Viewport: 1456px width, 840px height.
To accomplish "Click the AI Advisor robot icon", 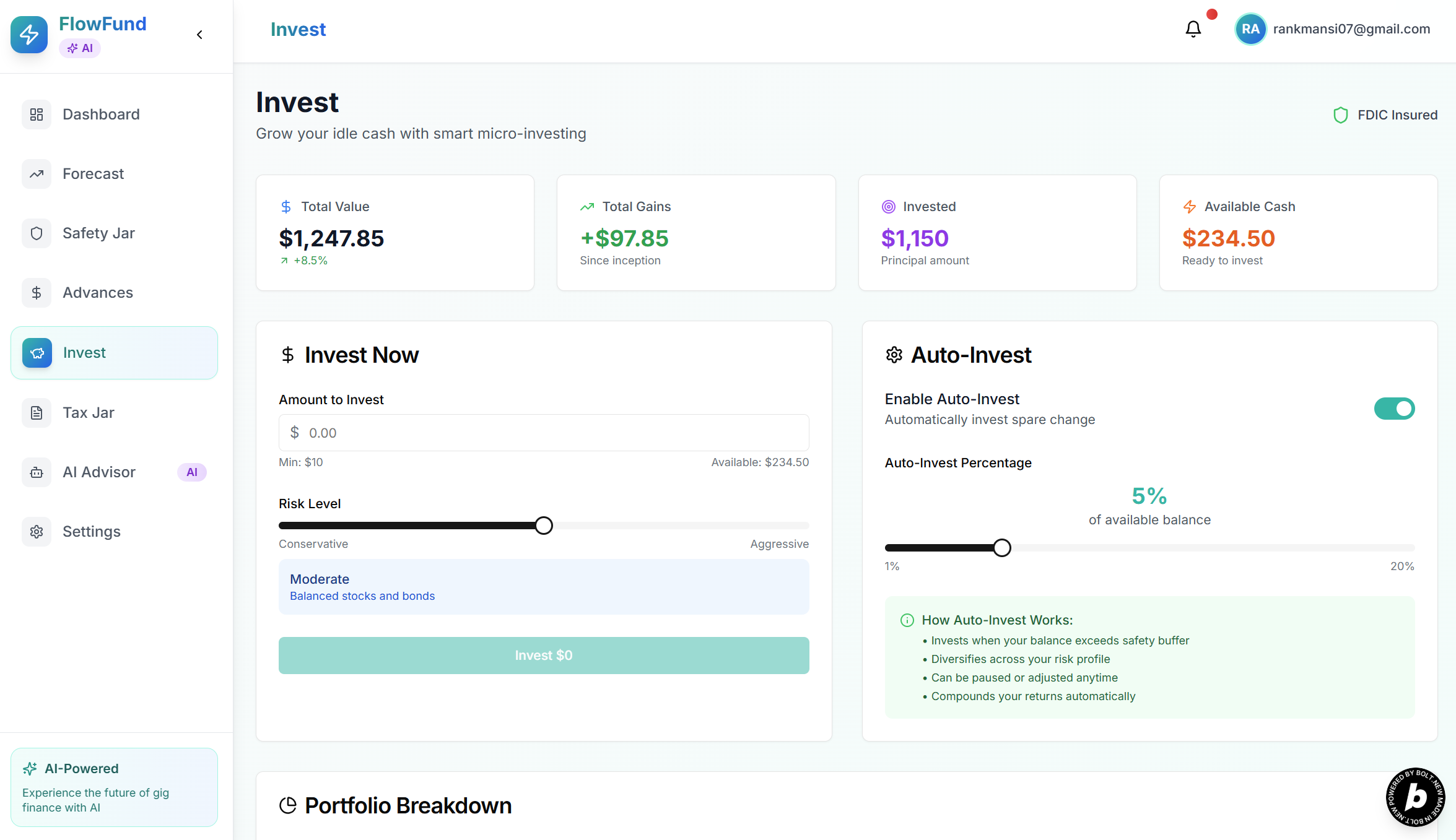I will click(37, 472).
